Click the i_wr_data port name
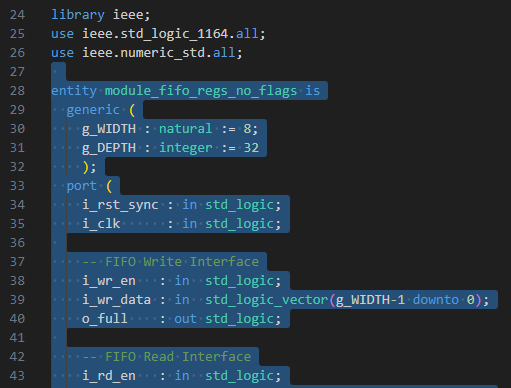This screenshot has width=511, height=388. point(116,300)
